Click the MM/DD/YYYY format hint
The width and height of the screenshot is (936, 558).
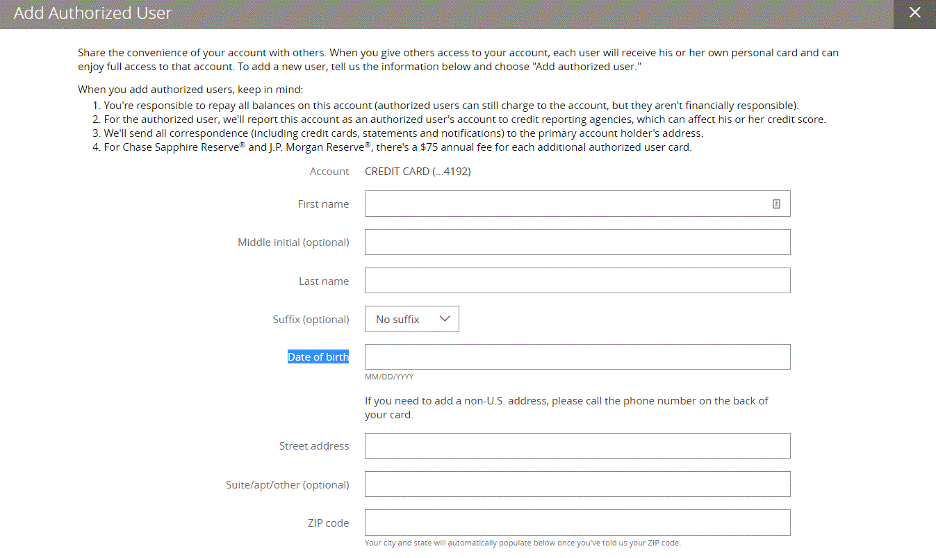point(389,377)
